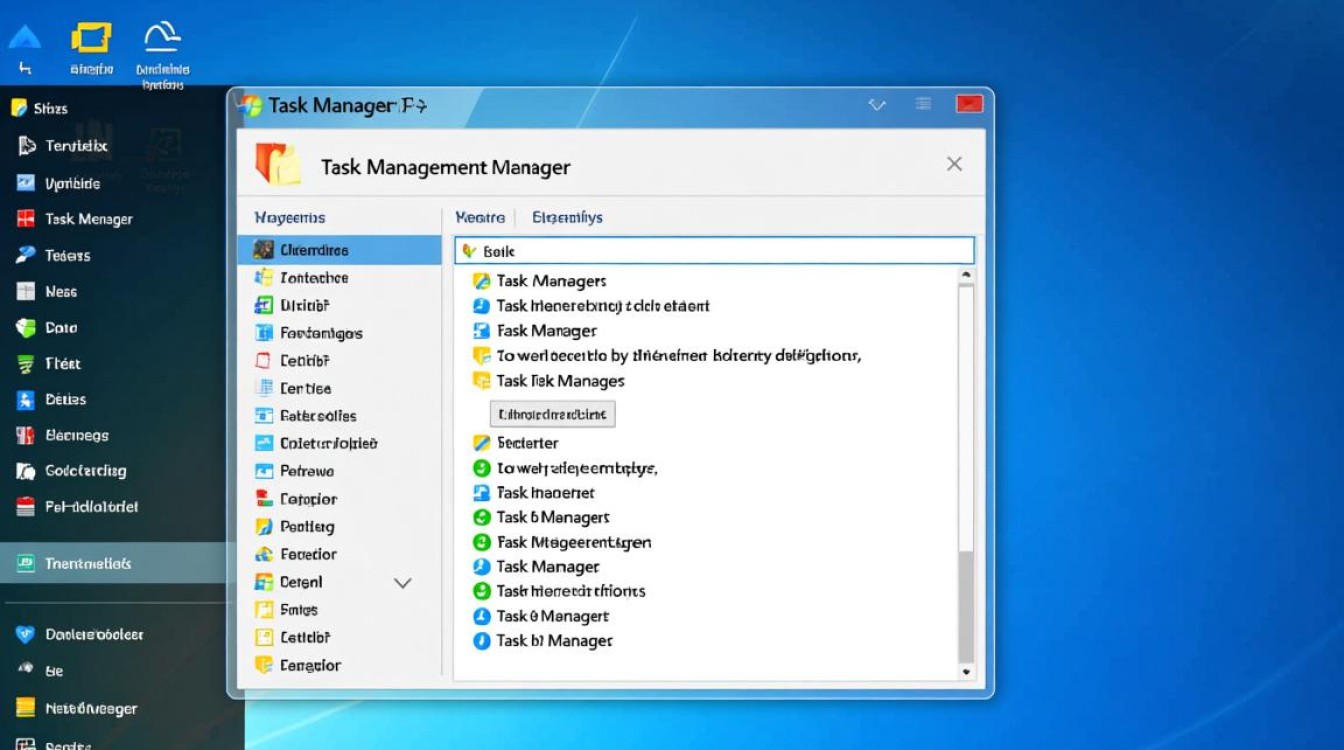Expand the chevron next to Detenl item
Screen dimensions: 1344x750
[x=403, y=583]
